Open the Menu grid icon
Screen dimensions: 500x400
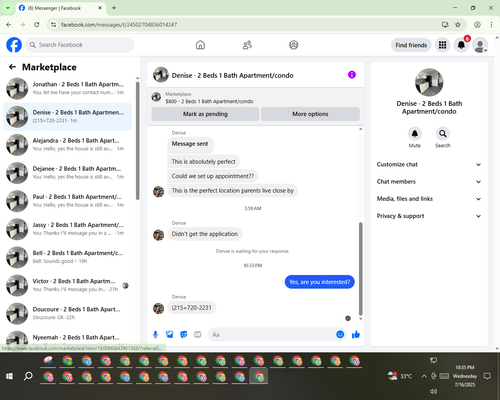click(442, 45)
